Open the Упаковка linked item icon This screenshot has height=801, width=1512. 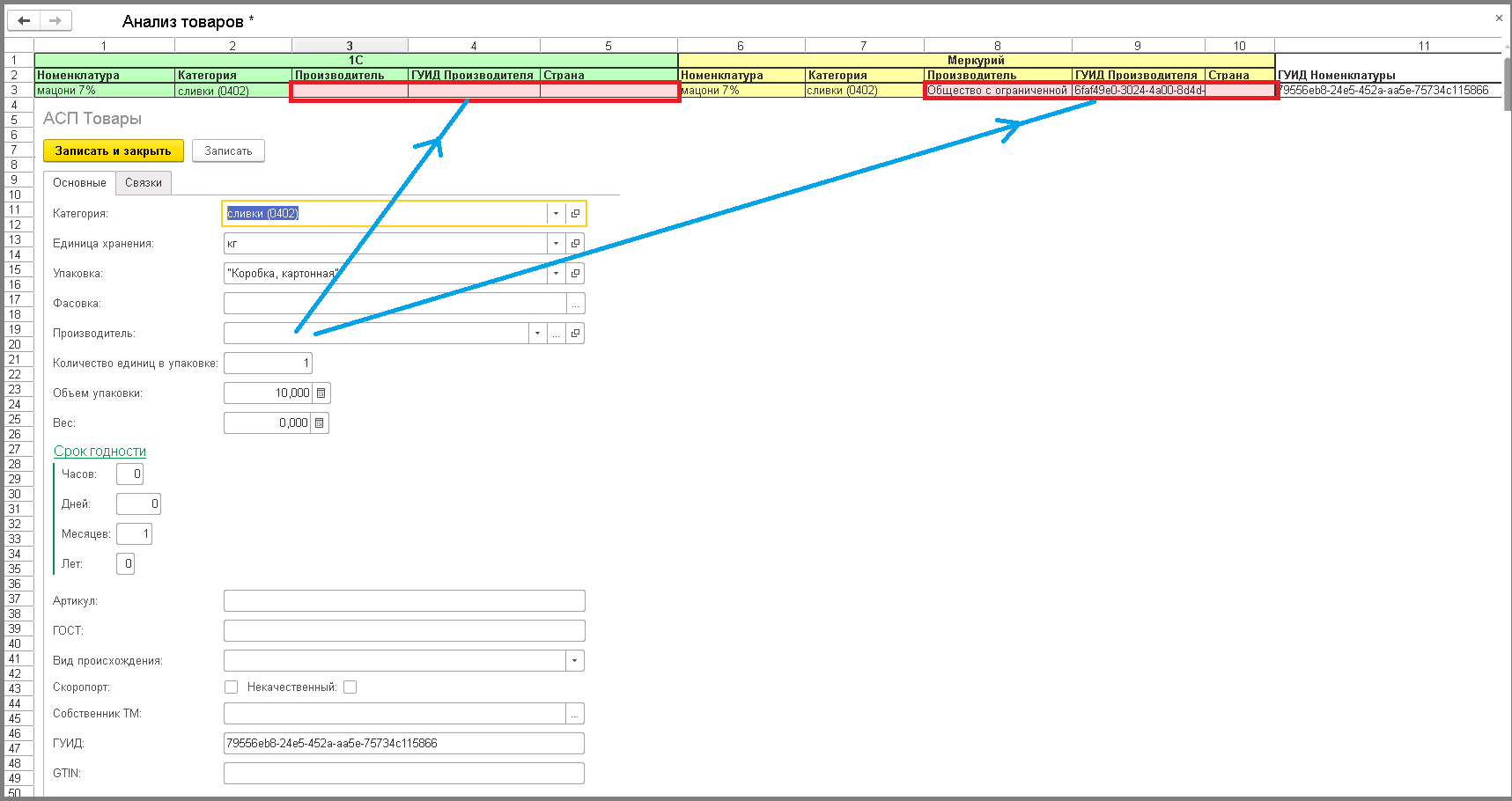pyautogui.click(x=575, y=273)
